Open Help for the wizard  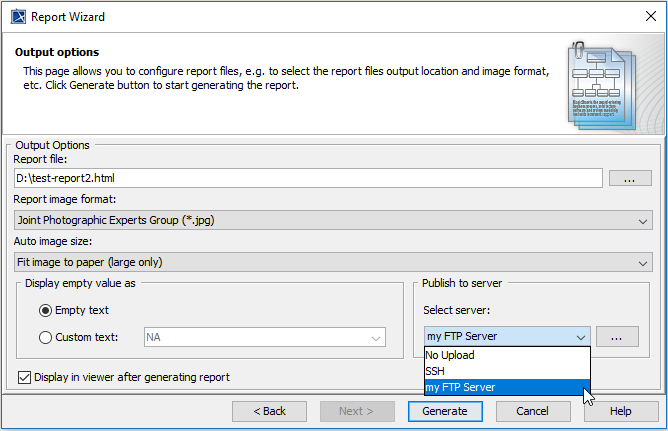620,411
